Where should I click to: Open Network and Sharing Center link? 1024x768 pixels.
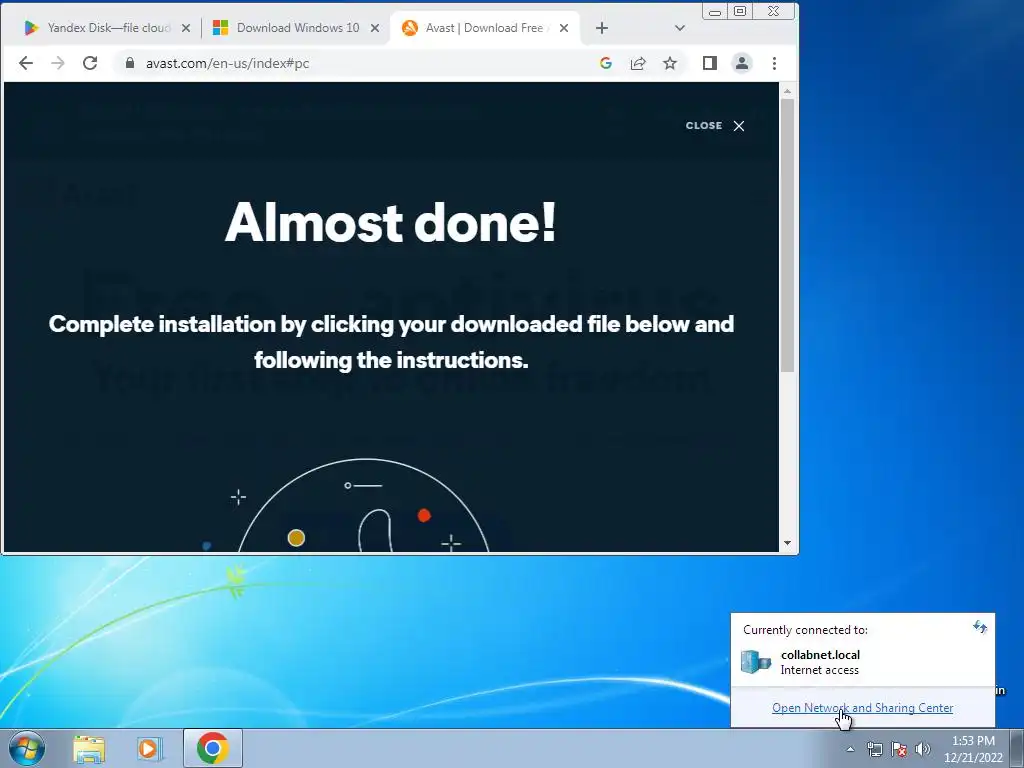tap(863, 708)
